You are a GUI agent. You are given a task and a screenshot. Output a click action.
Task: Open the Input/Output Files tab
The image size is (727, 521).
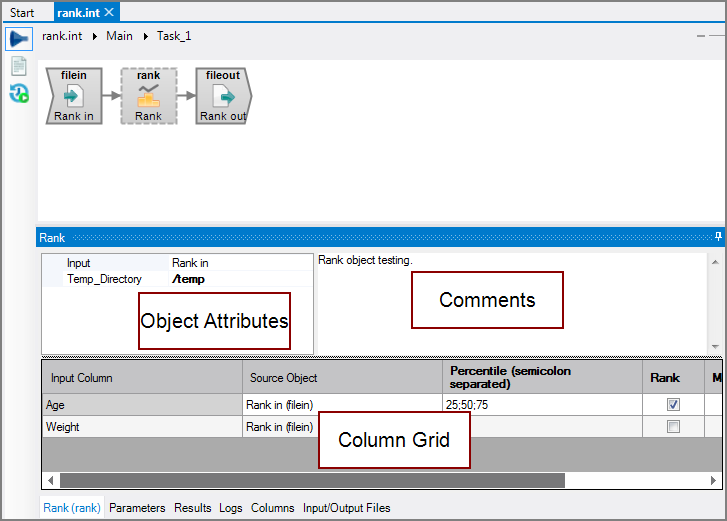coord(346,508)
